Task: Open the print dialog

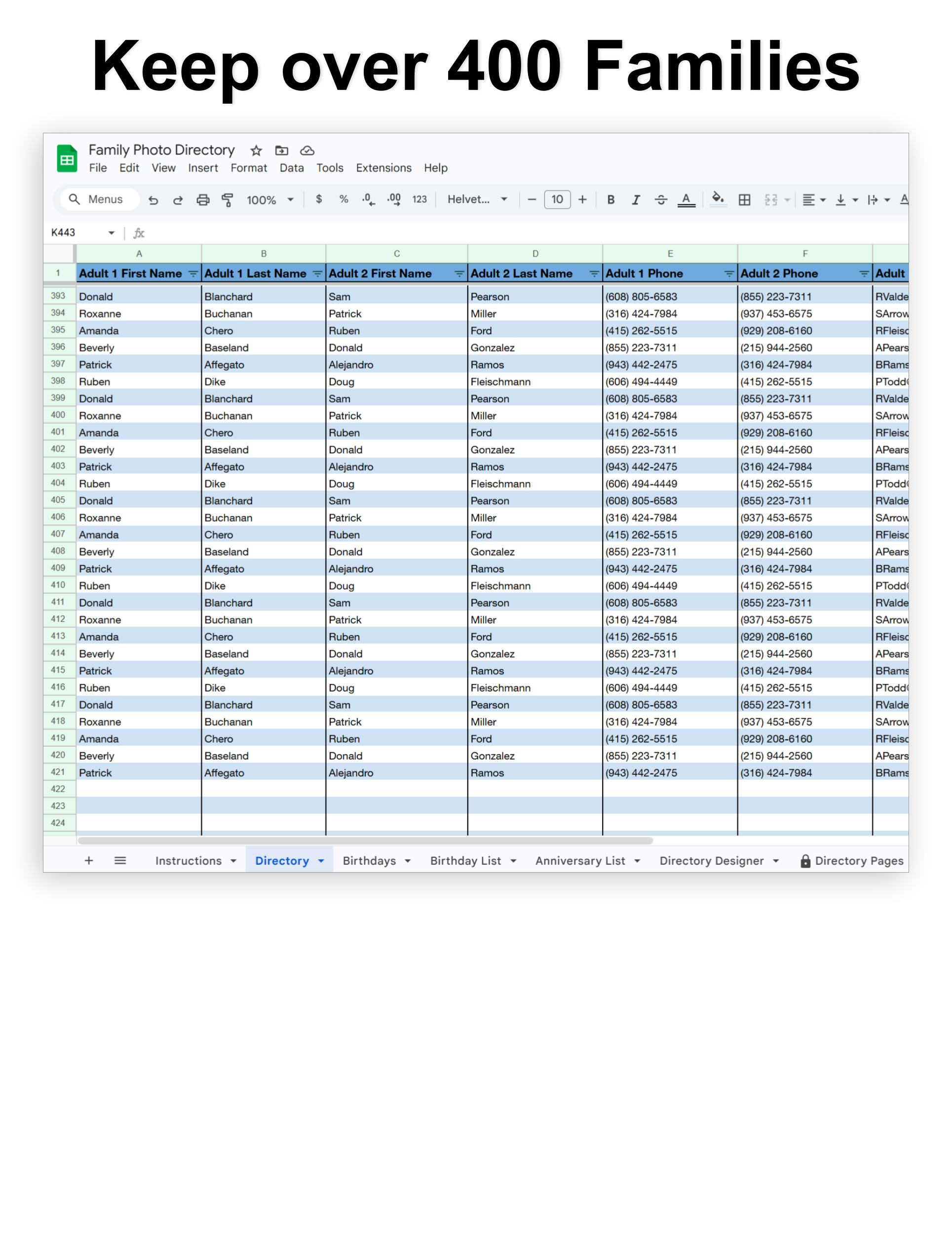Action: pyautogui.click(x=203, y=199)
